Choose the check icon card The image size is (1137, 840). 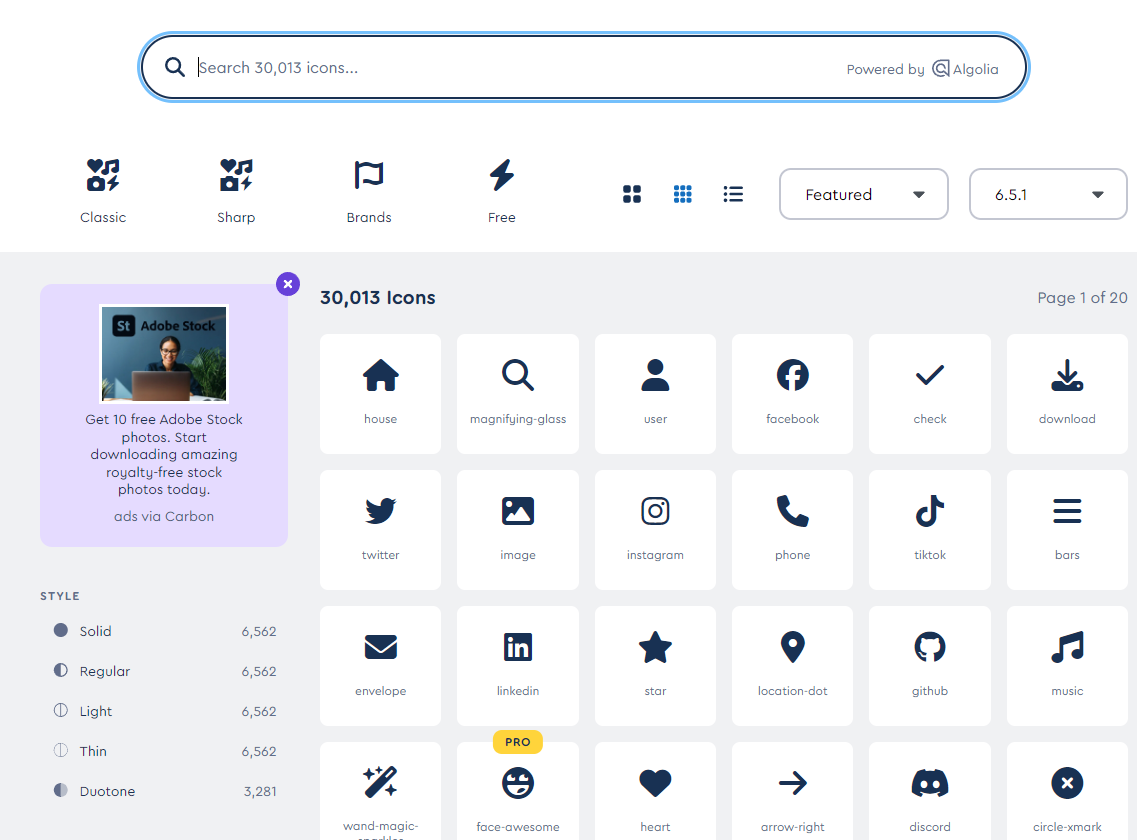pos(930,394)
